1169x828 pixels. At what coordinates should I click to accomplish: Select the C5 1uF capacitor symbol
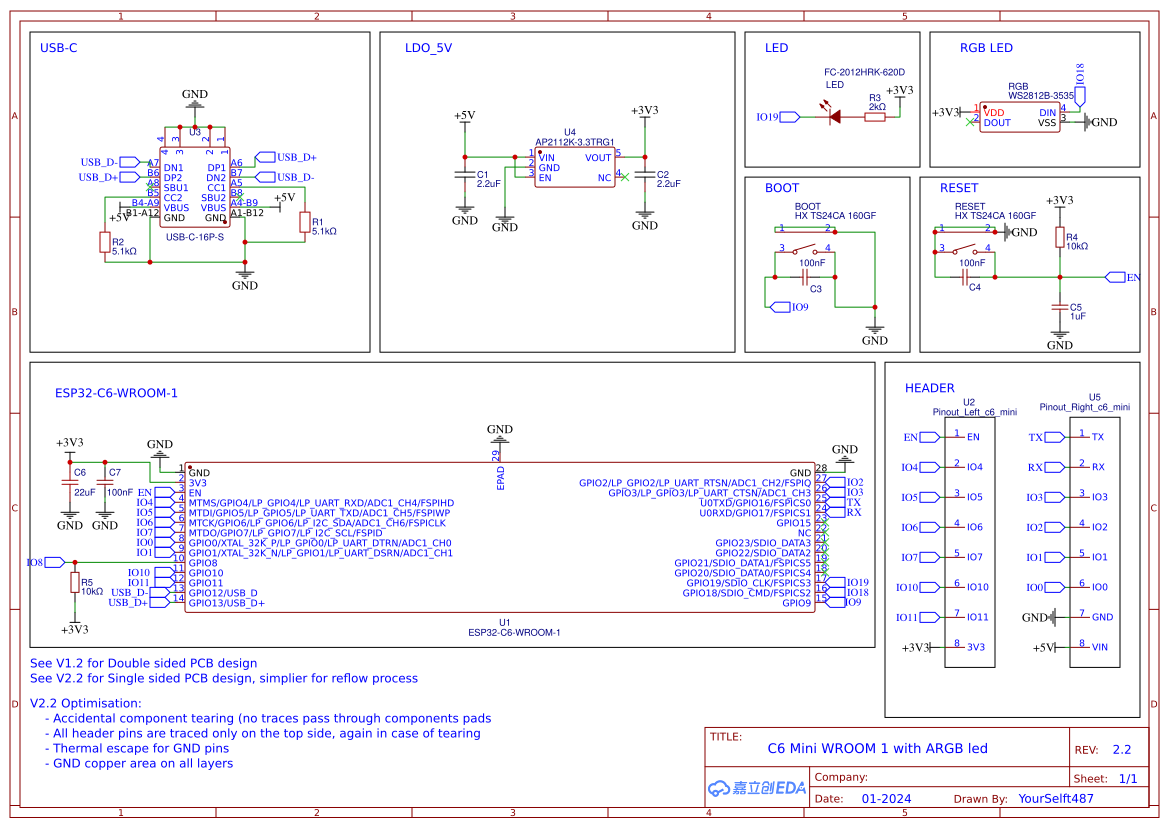(1059, 309)
